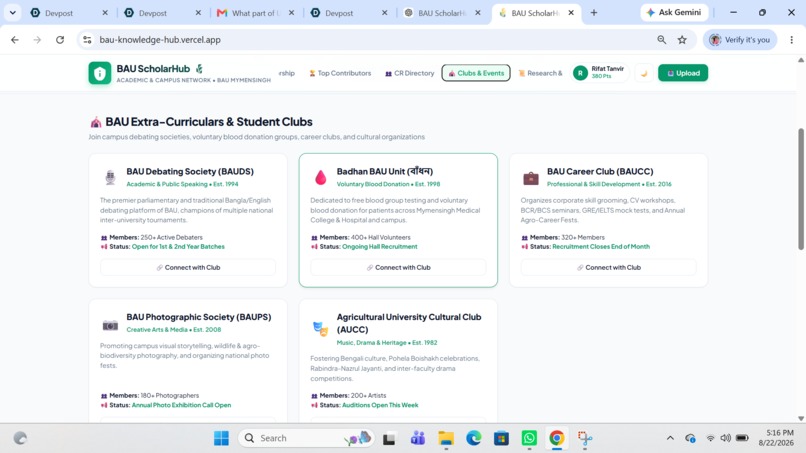Toggle dark mode moon icon

click(x=644, y=73)
